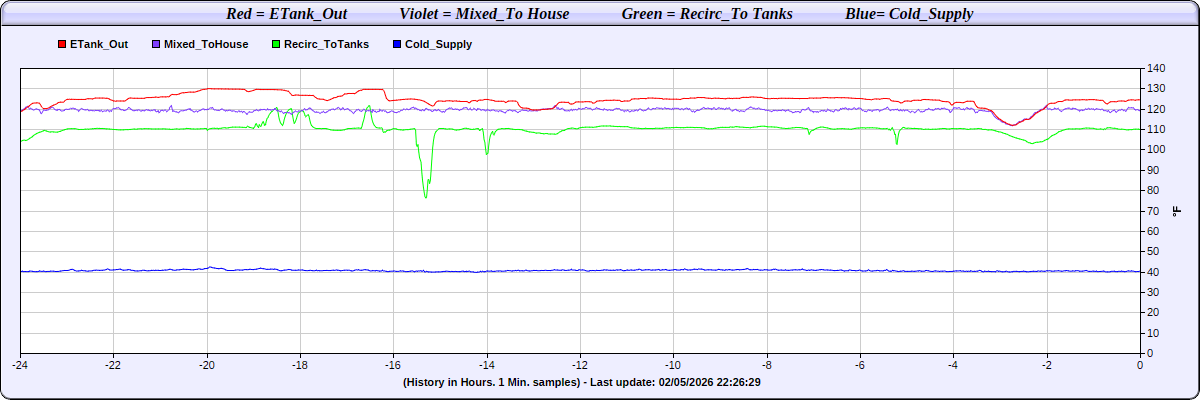Image resolution: width=1200 pixels, height=400 pixels.
Task: Click the °F unit label on the right axis
Action: point(1176,211)
